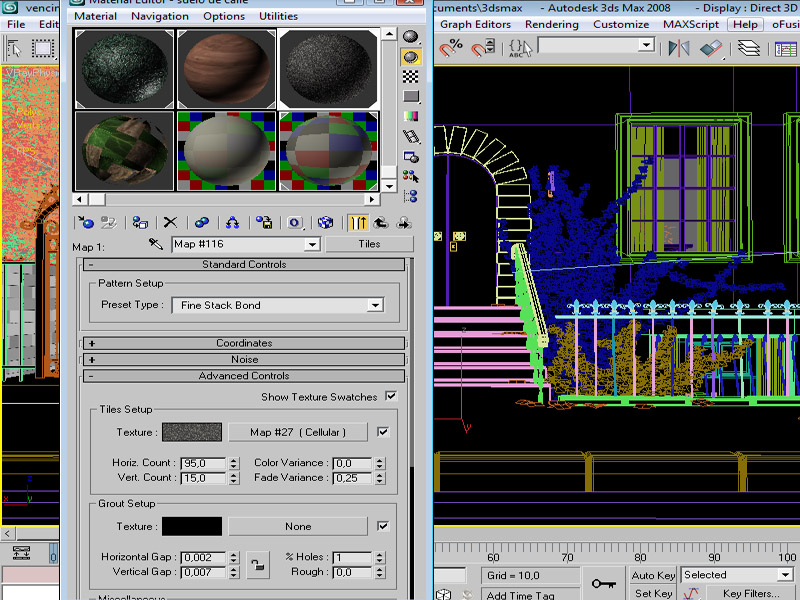Open Preset Type Fine Stack Bond dropdown
Image resolution: width=800 pixels, height=600 pixels.
point(375,305)
